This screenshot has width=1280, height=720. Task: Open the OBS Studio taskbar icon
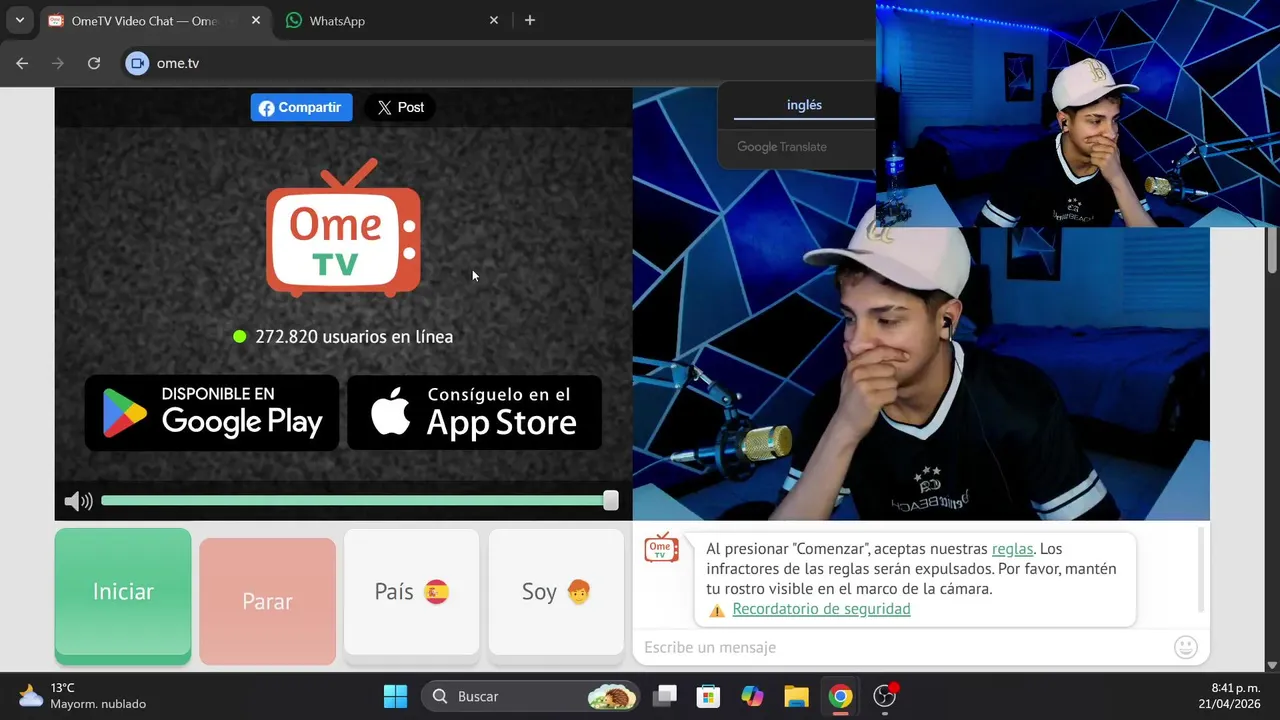[x=885, y=696]
